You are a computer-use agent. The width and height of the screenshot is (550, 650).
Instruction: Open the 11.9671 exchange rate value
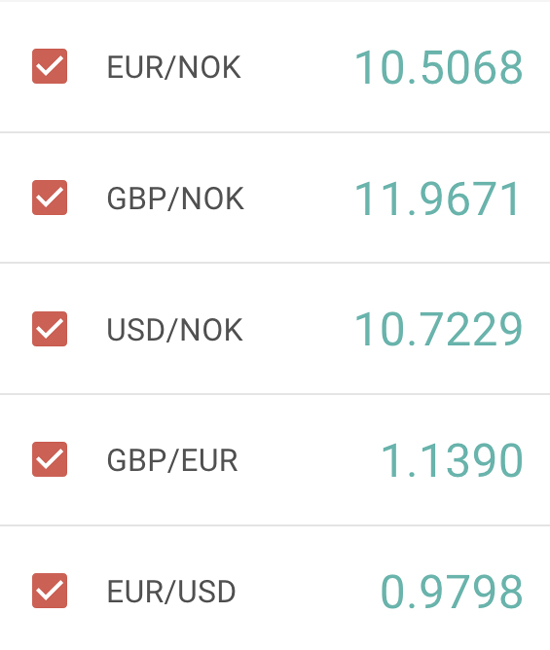437,199
